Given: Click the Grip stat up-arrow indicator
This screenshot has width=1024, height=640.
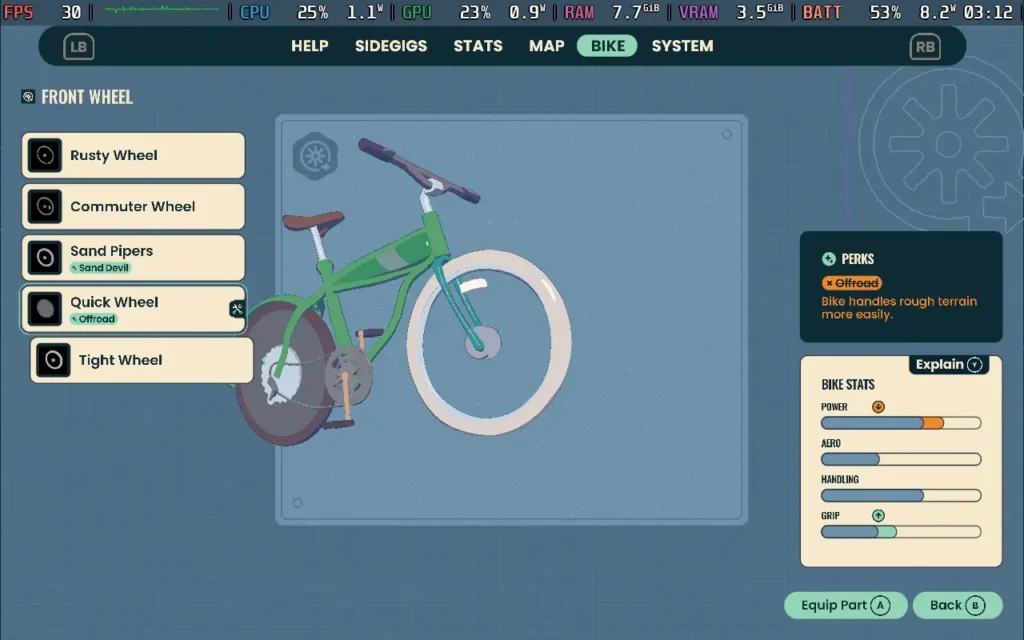Looking at the screenshot, I should coord(878,516).
